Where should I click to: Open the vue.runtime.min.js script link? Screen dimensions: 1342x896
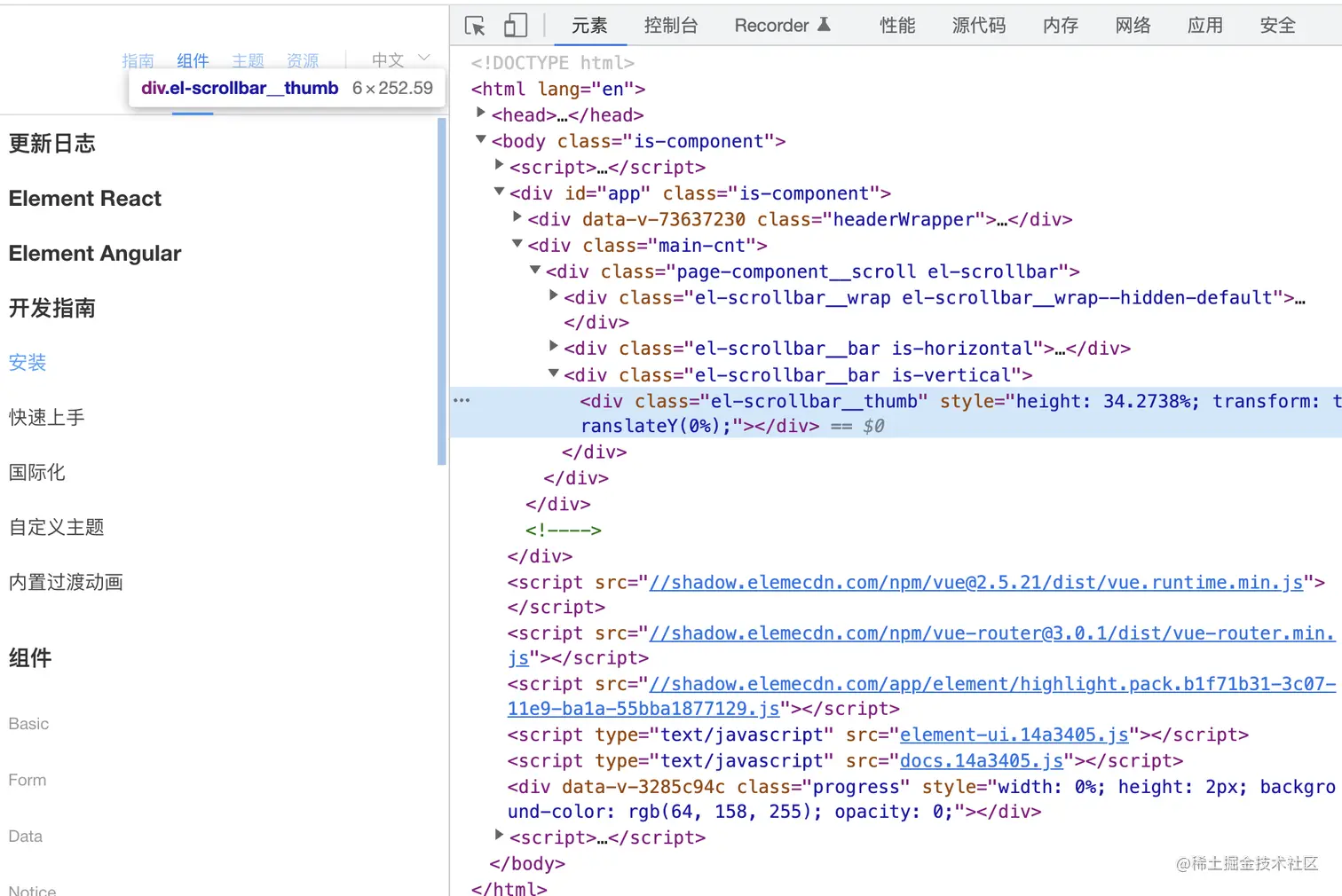pyautogui.click(x=976, y=583)
